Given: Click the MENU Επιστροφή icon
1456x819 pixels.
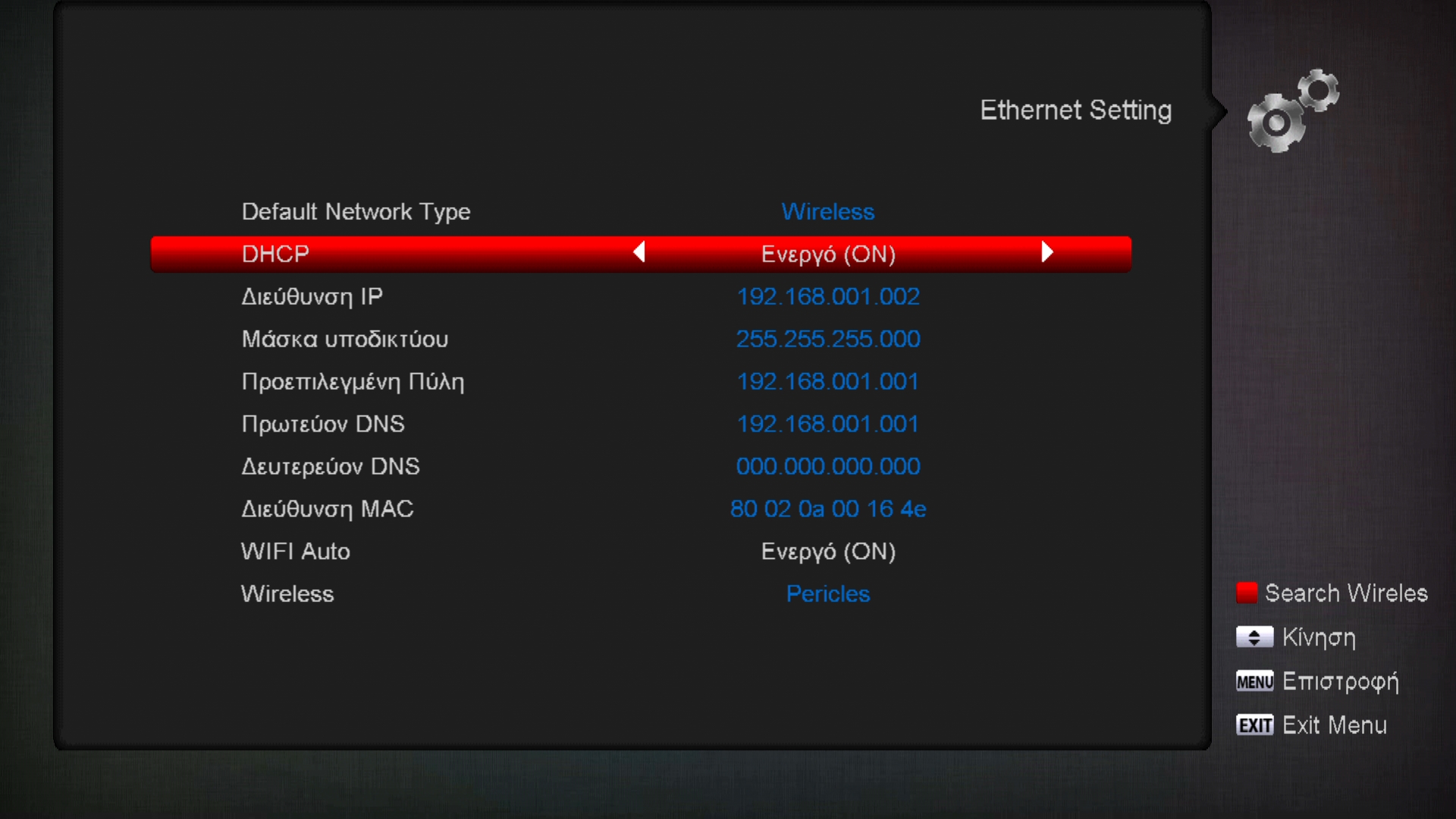Looking at the screenshot, I should tap(1254, 681).
